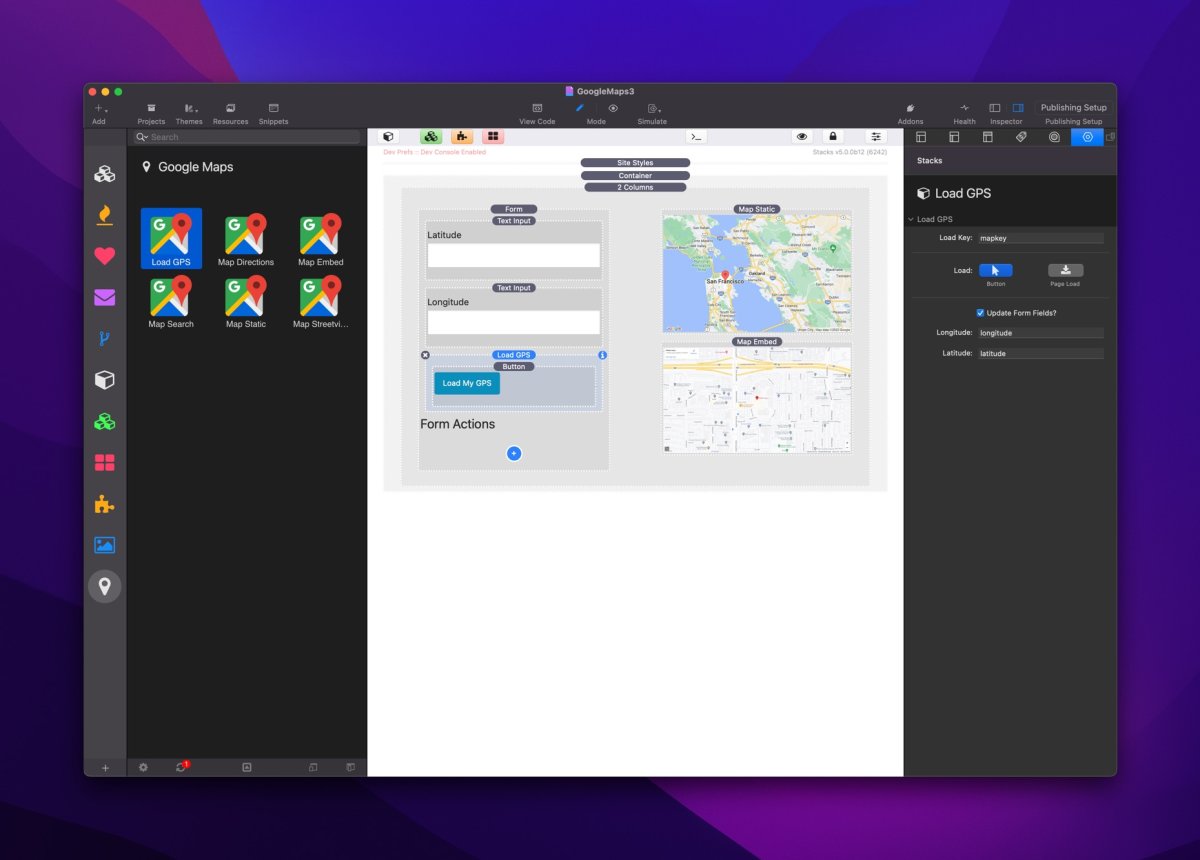Open the Add dropdown in the toolbar
This screenshot has width=1200, height=860.
99,108
